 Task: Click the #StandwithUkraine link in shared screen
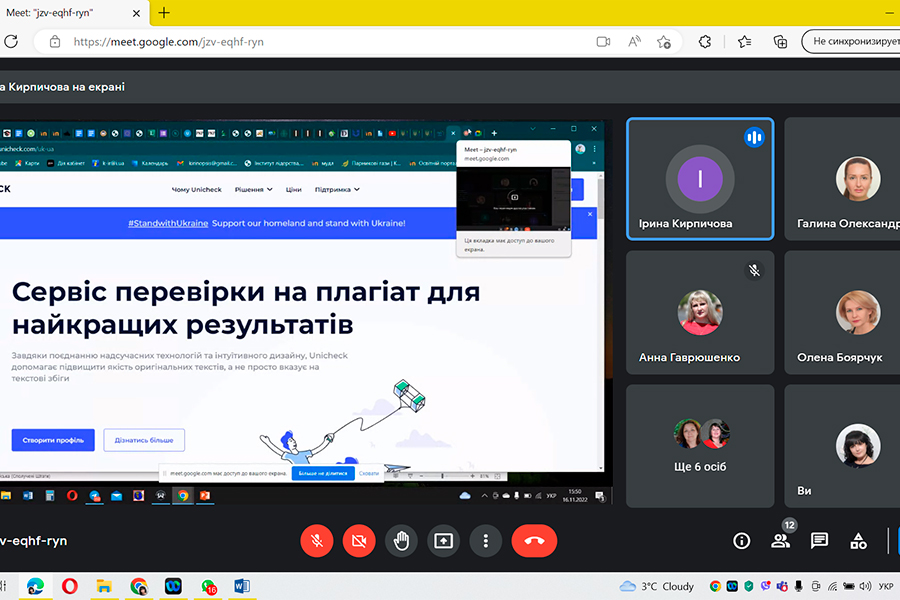tap(168, 223)
